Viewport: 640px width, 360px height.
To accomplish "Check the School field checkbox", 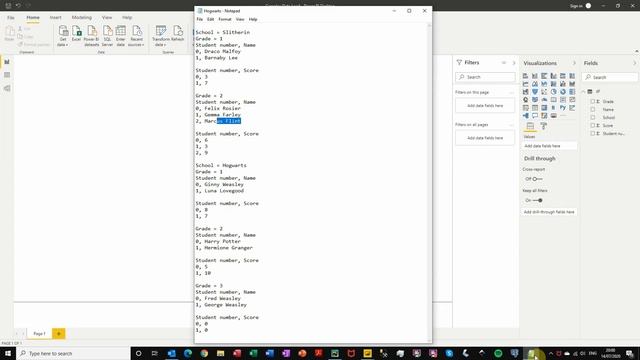I will 593,118.
